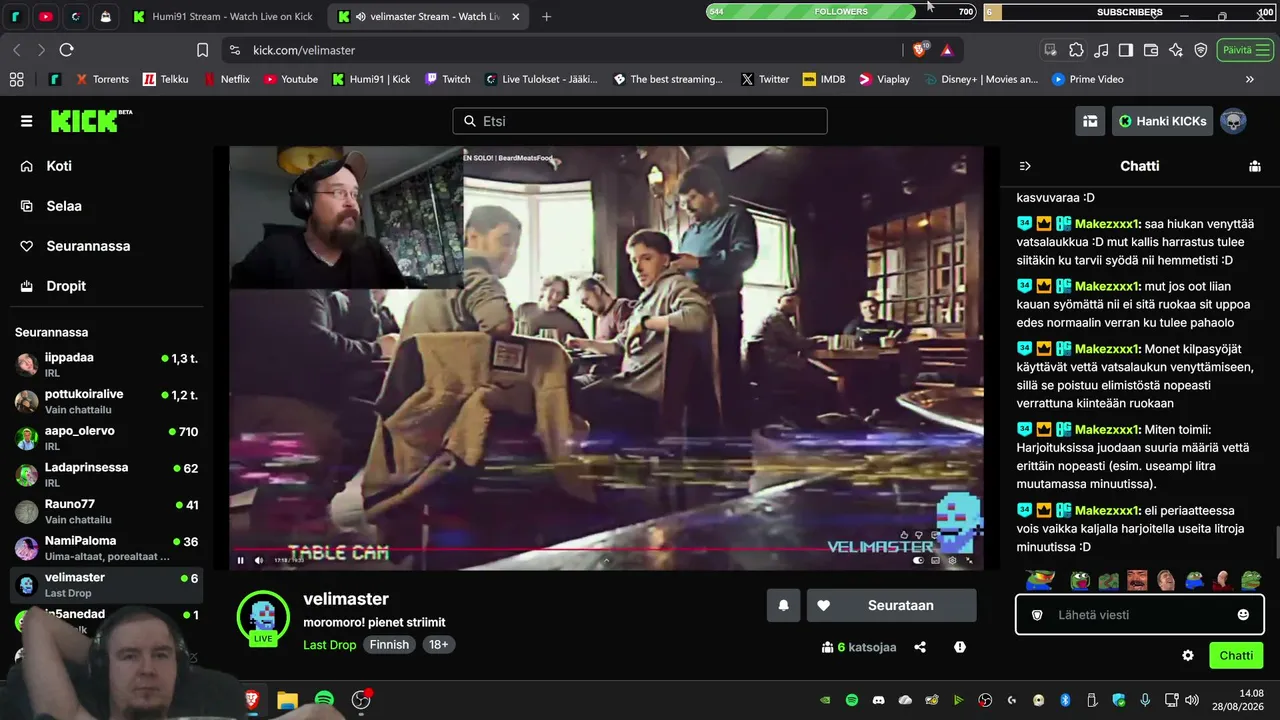
Task: Click the Etsi search field
Action: click(640, 121)
